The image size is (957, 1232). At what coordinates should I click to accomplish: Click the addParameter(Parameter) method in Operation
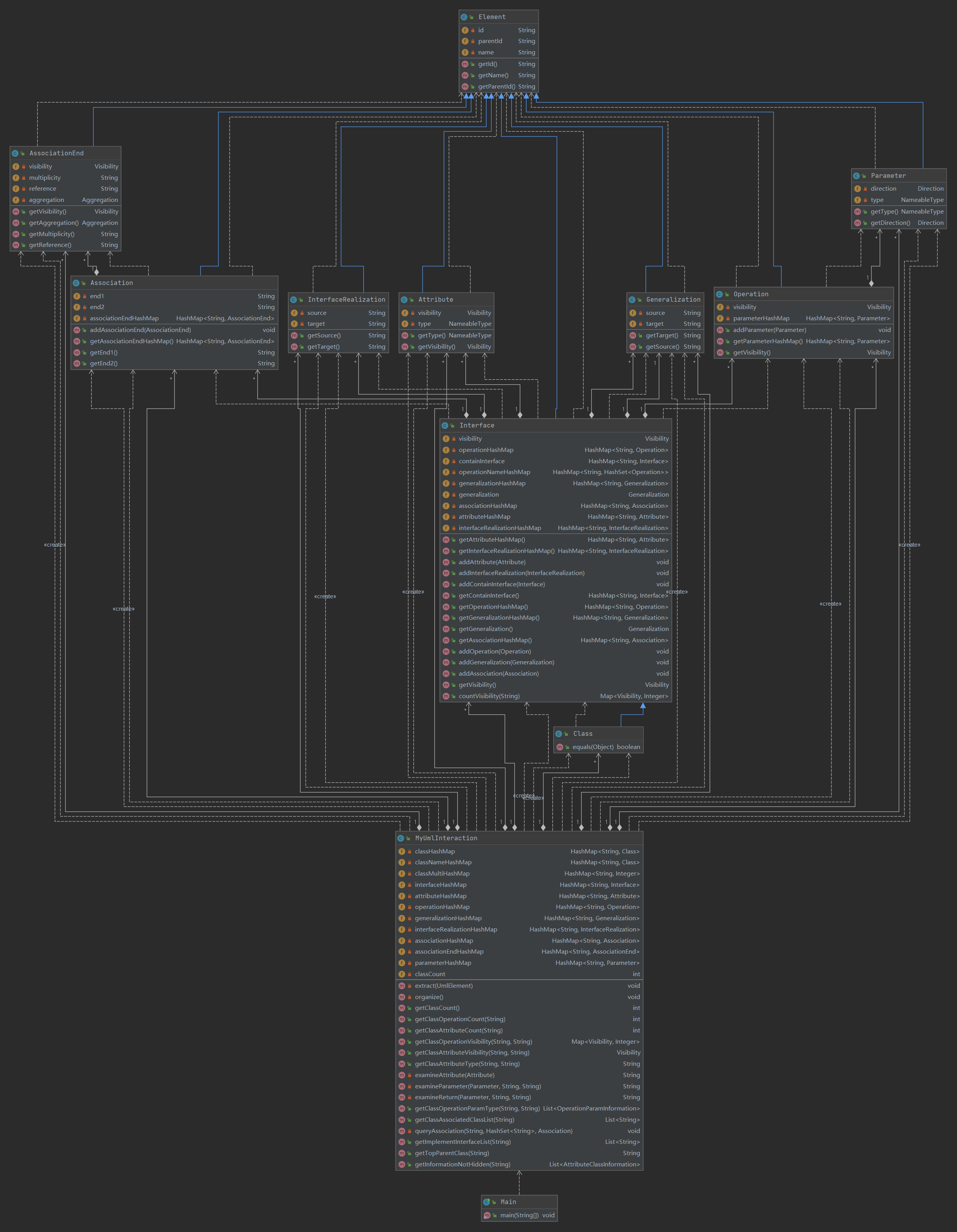click(x=769, y=330)
